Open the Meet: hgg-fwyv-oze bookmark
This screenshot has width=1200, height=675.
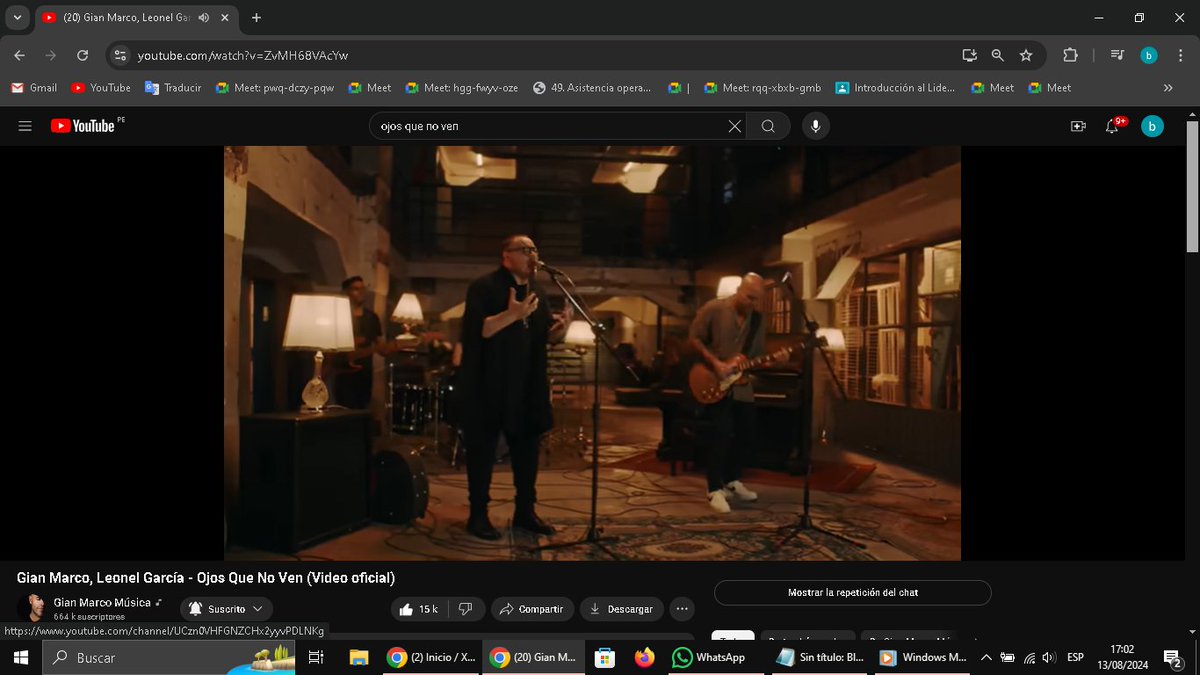[462, 88]
